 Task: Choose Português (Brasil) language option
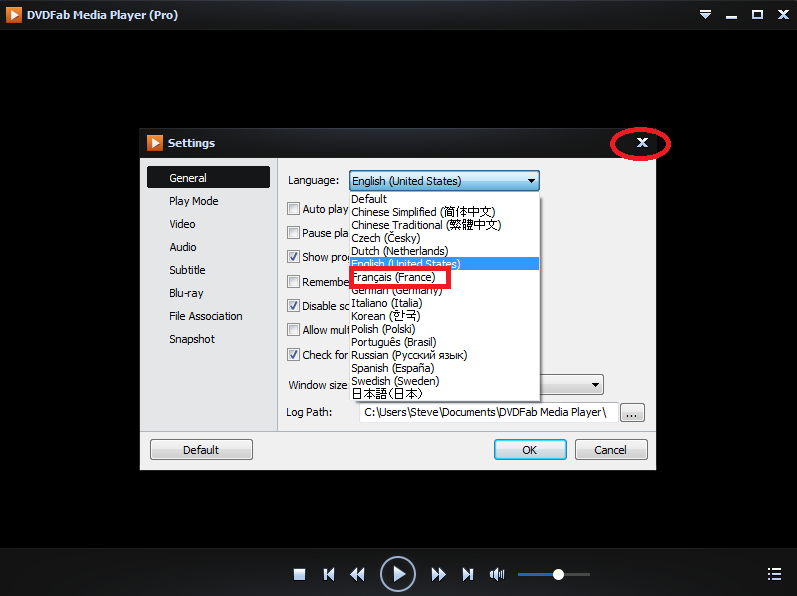[444, 342]
